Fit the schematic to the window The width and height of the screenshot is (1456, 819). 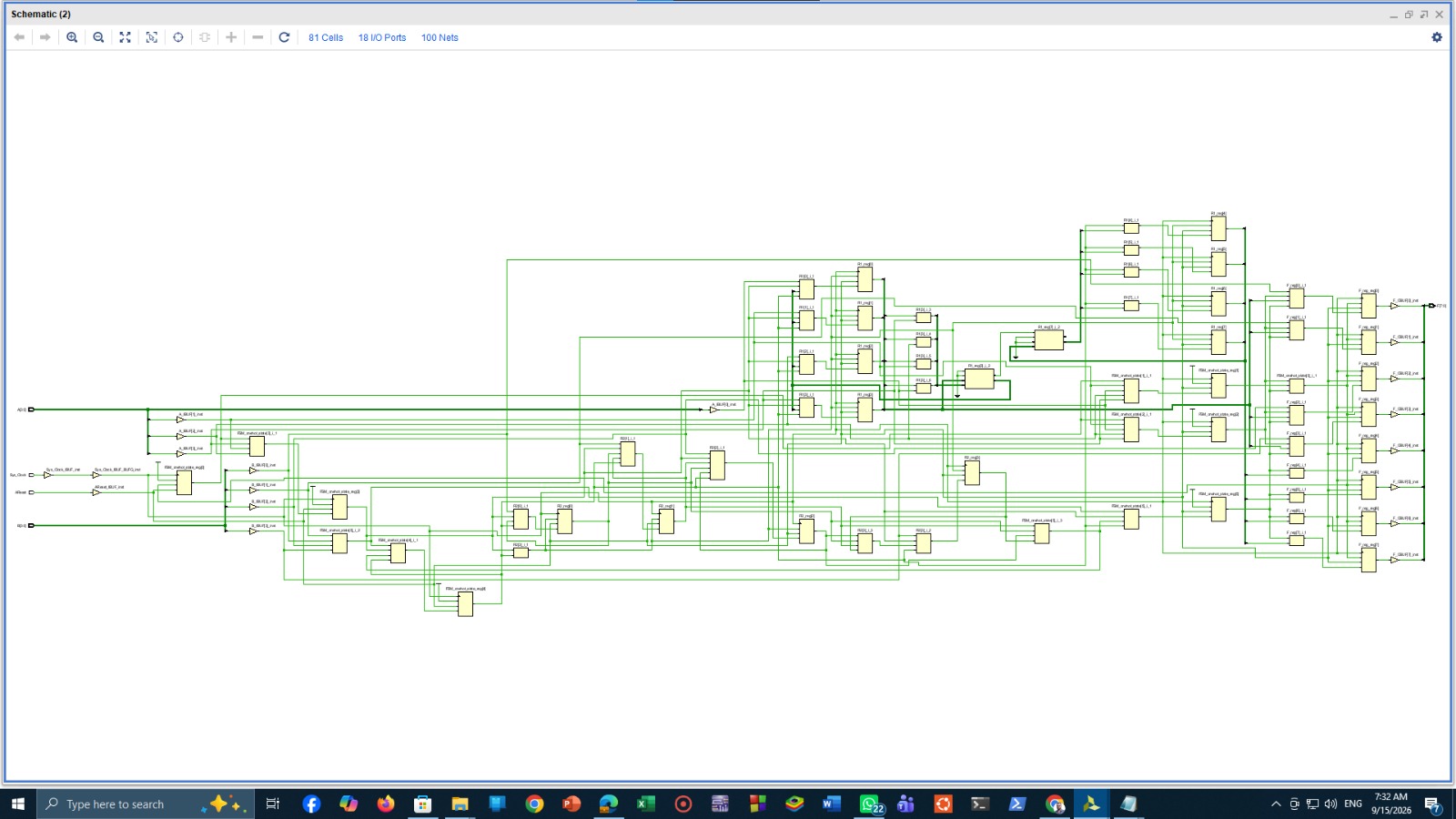125,37
